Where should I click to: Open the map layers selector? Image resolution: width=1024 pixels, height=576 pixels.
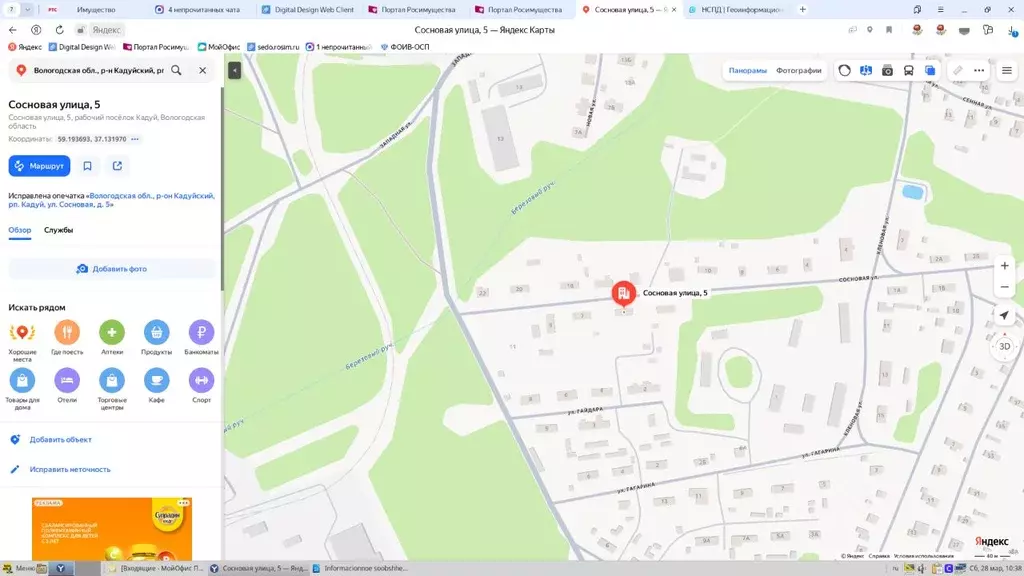(x=930, y=71)
